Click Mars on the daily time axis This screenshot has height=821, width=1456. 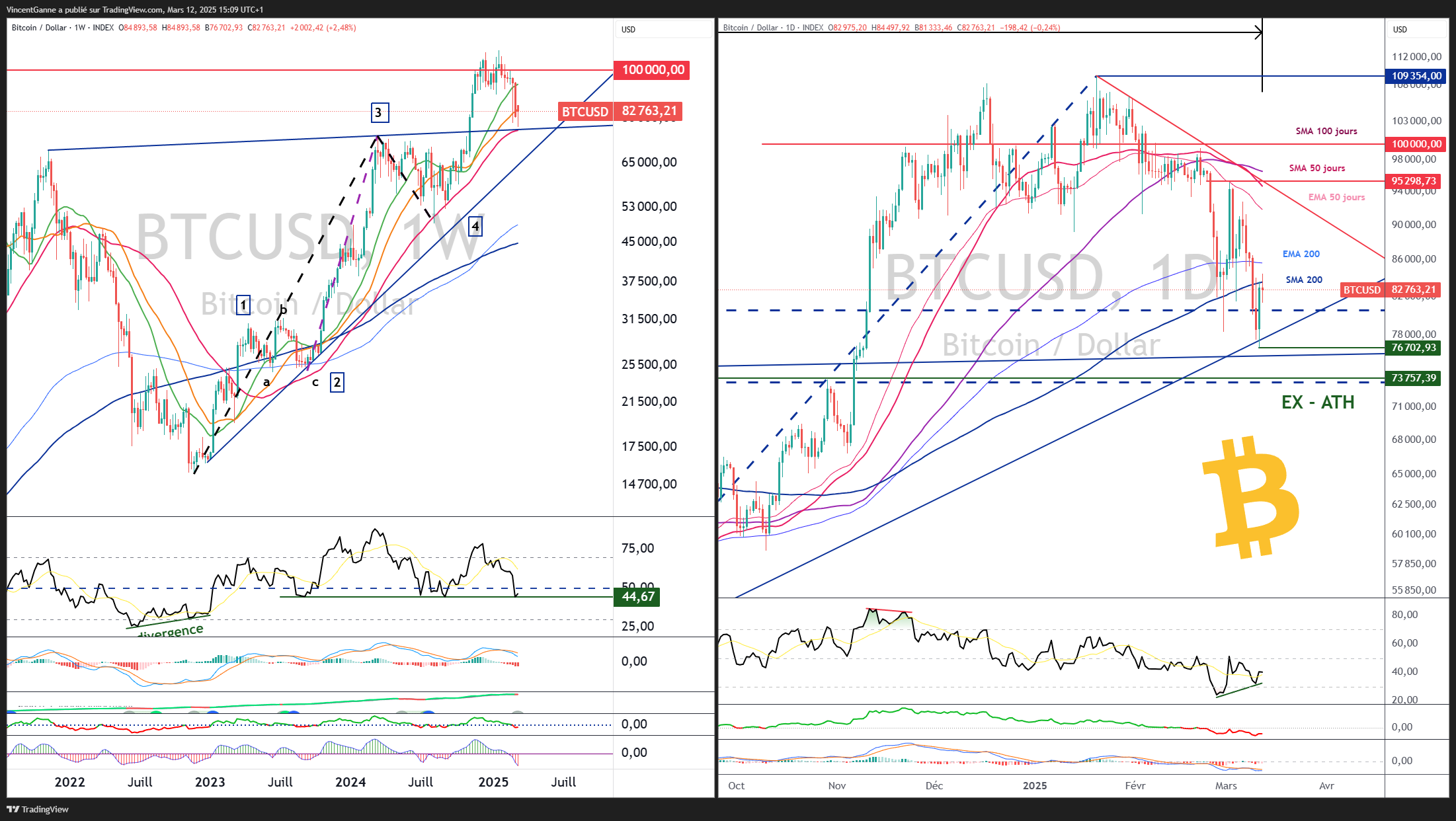tap(1226, 785)
